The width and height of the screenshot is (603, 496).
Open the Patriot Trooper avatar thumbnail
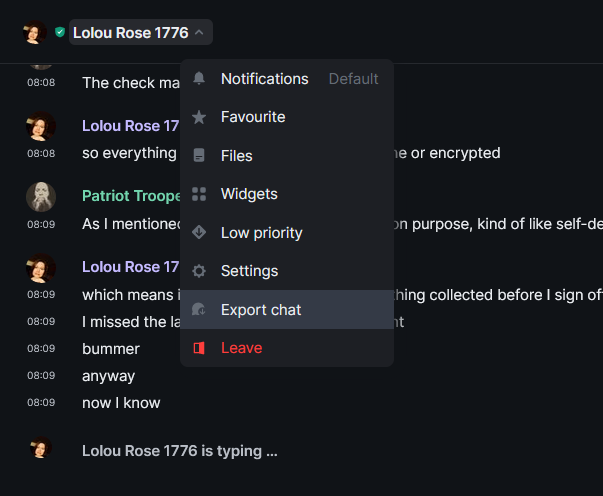[41, 197]
